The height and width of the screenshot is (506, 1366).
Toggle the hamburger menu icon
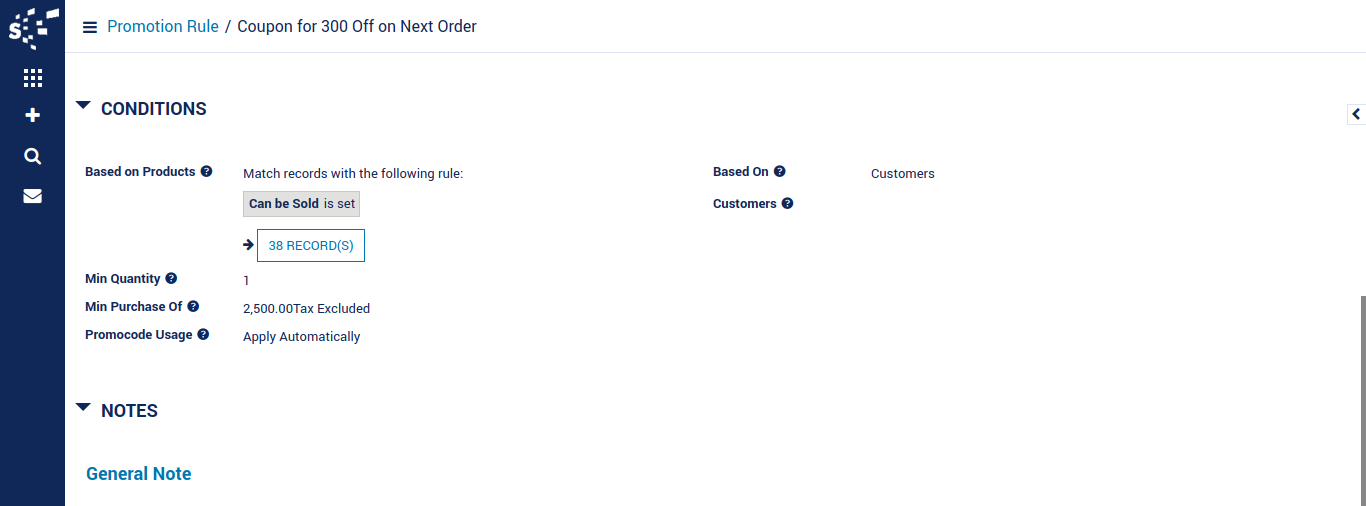(90, 27)
